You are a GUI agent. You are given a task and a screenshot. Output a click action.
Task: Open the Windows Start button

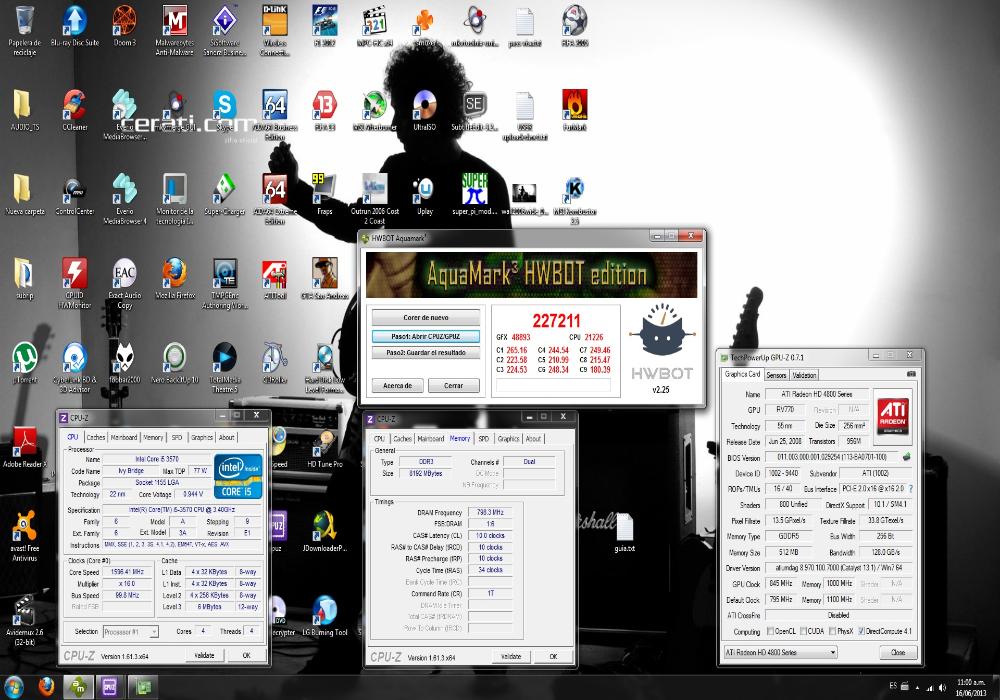(13, 687)
